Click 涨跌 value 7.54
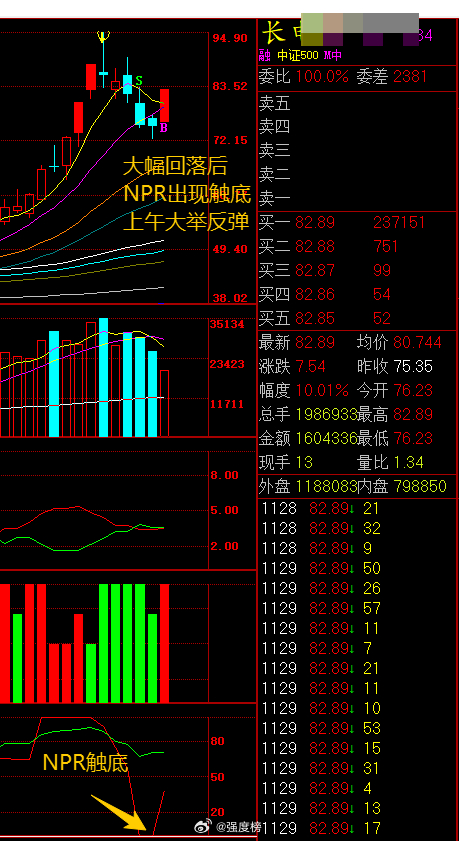Viewport: 459px width, 841px height. tap(310, 366)
